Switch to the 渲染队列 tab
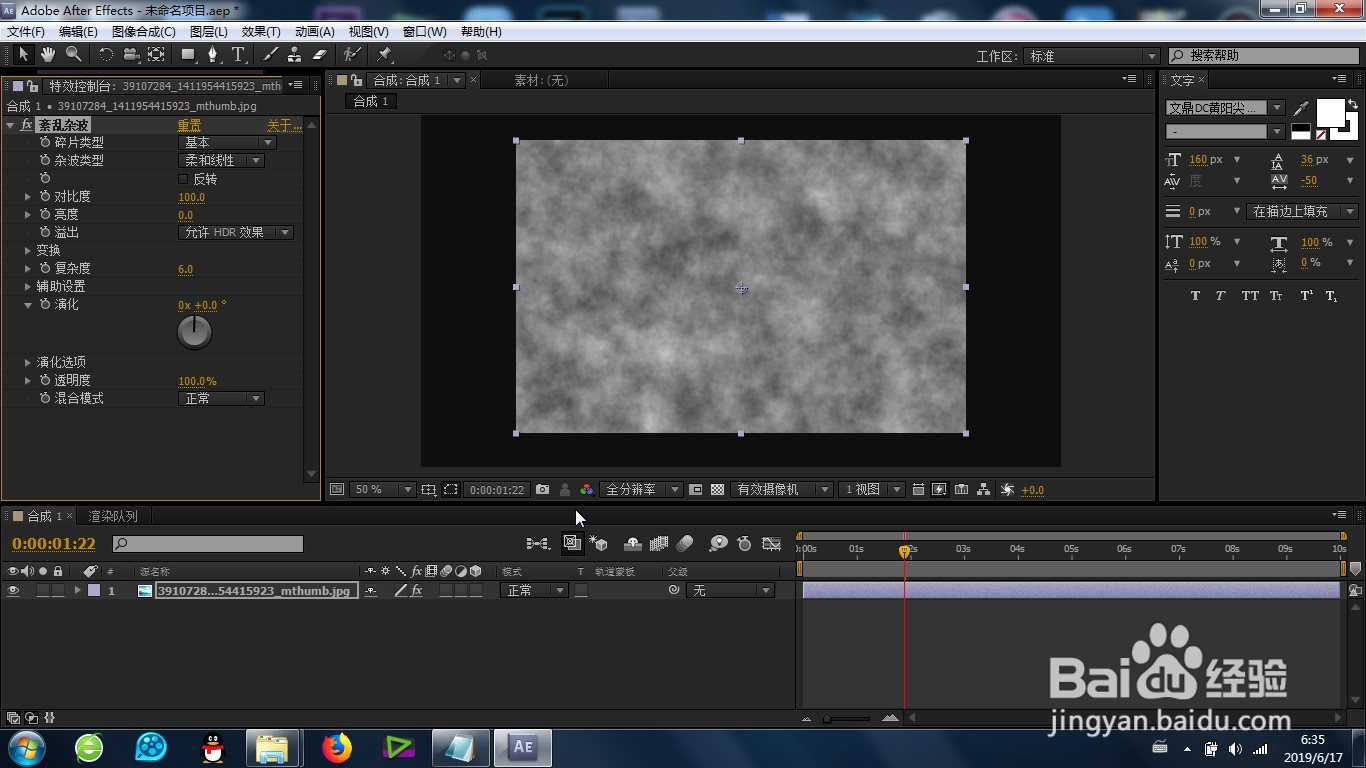1366x768 pixels. 112,516
